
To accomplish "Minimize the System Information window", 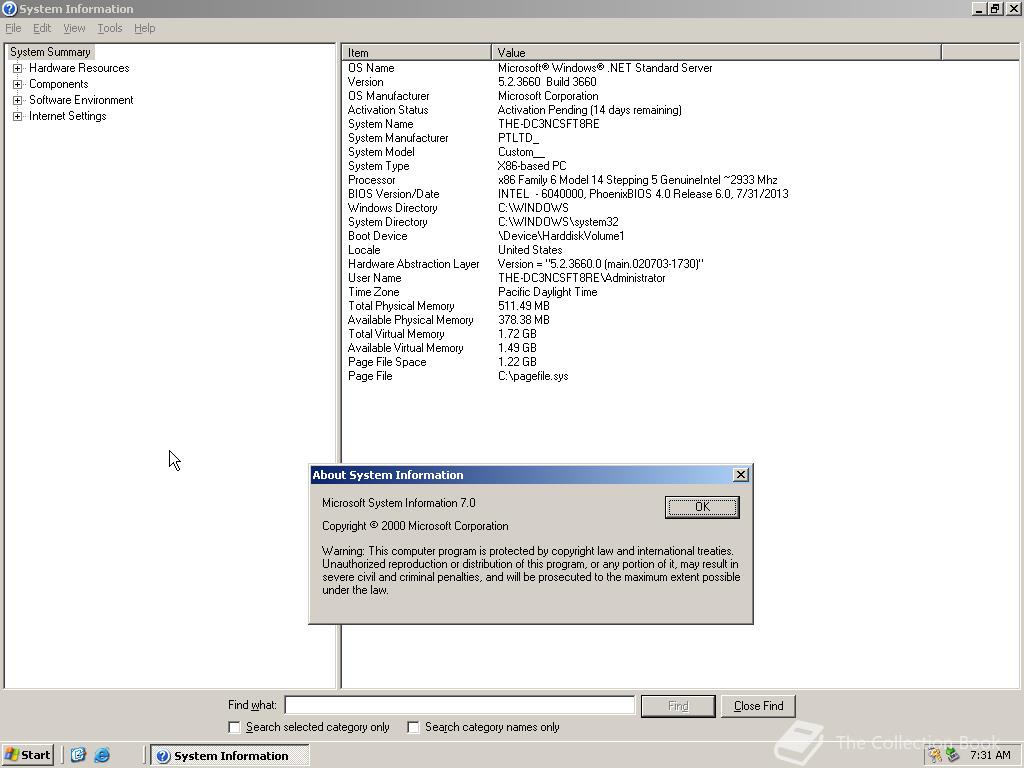I will click(979, 9).
